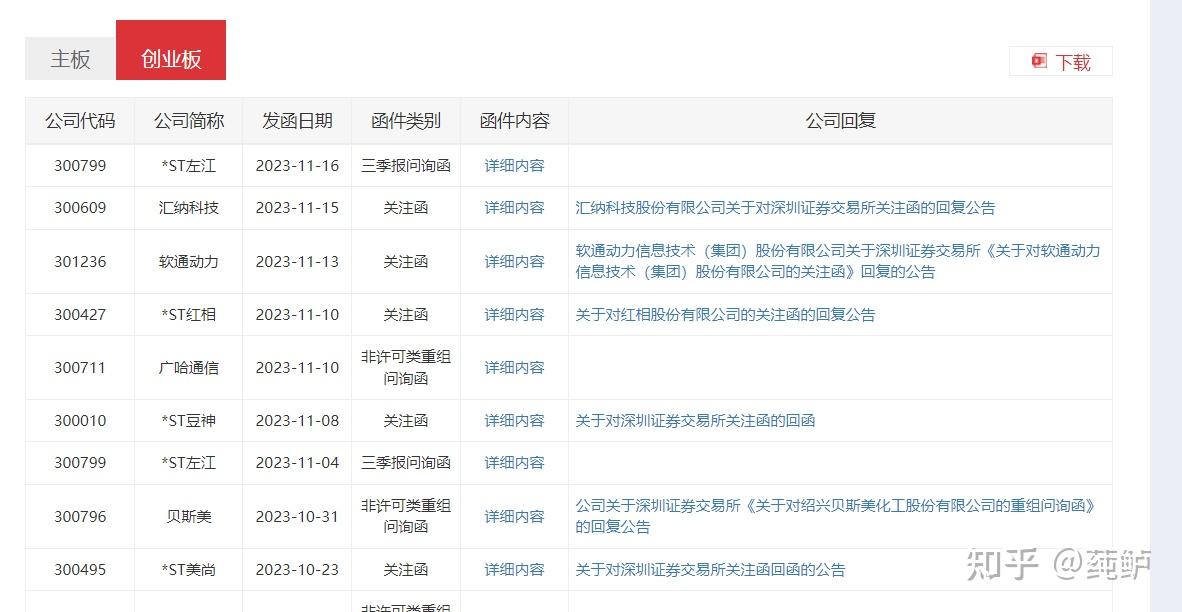Click the 发函日期 column header
The image size is (1182, 612).
pos(297,121)
